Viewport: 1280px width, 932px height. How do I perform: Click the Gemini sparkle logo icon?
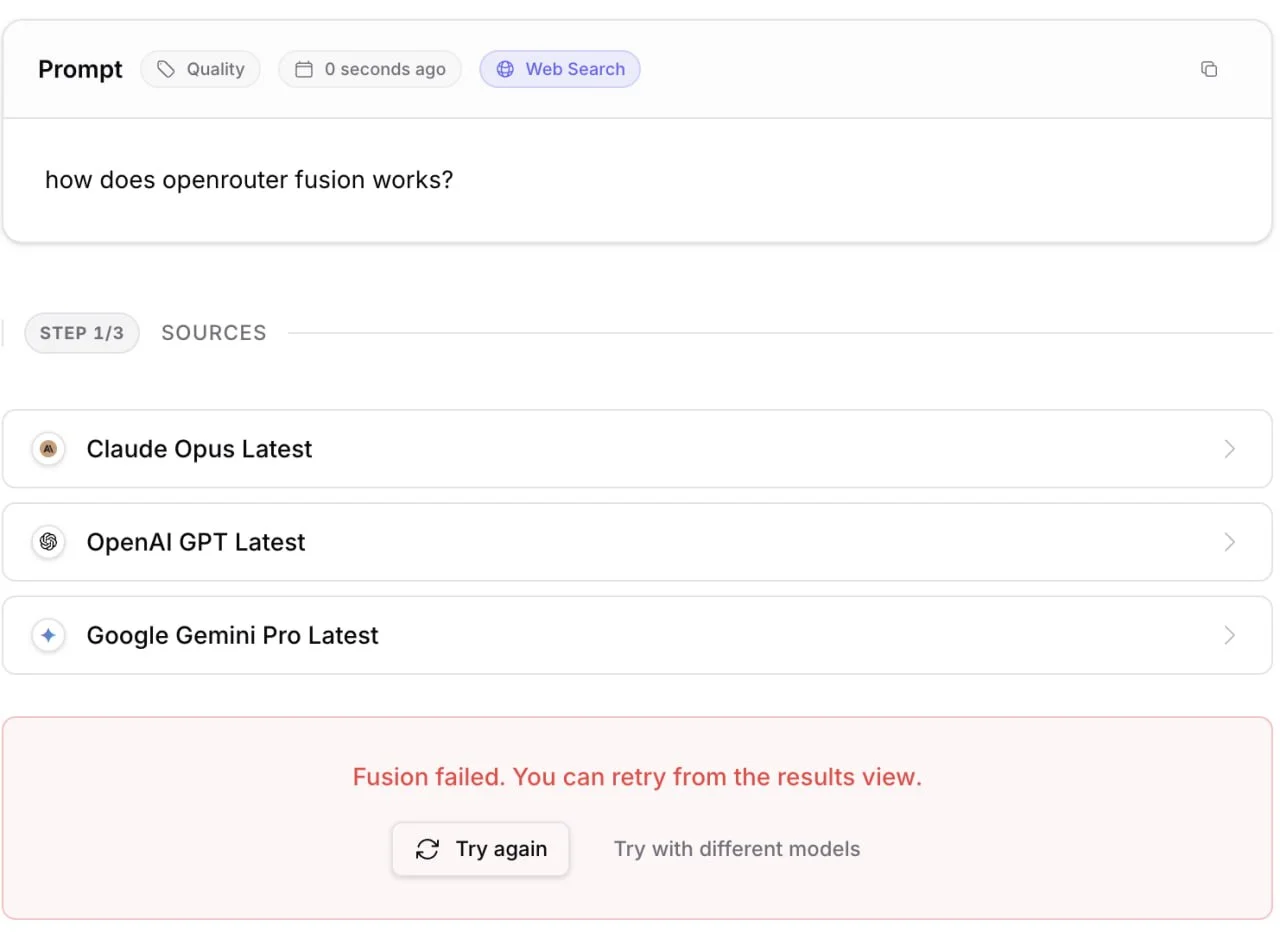pyautogui.click(x=48, y=635)
